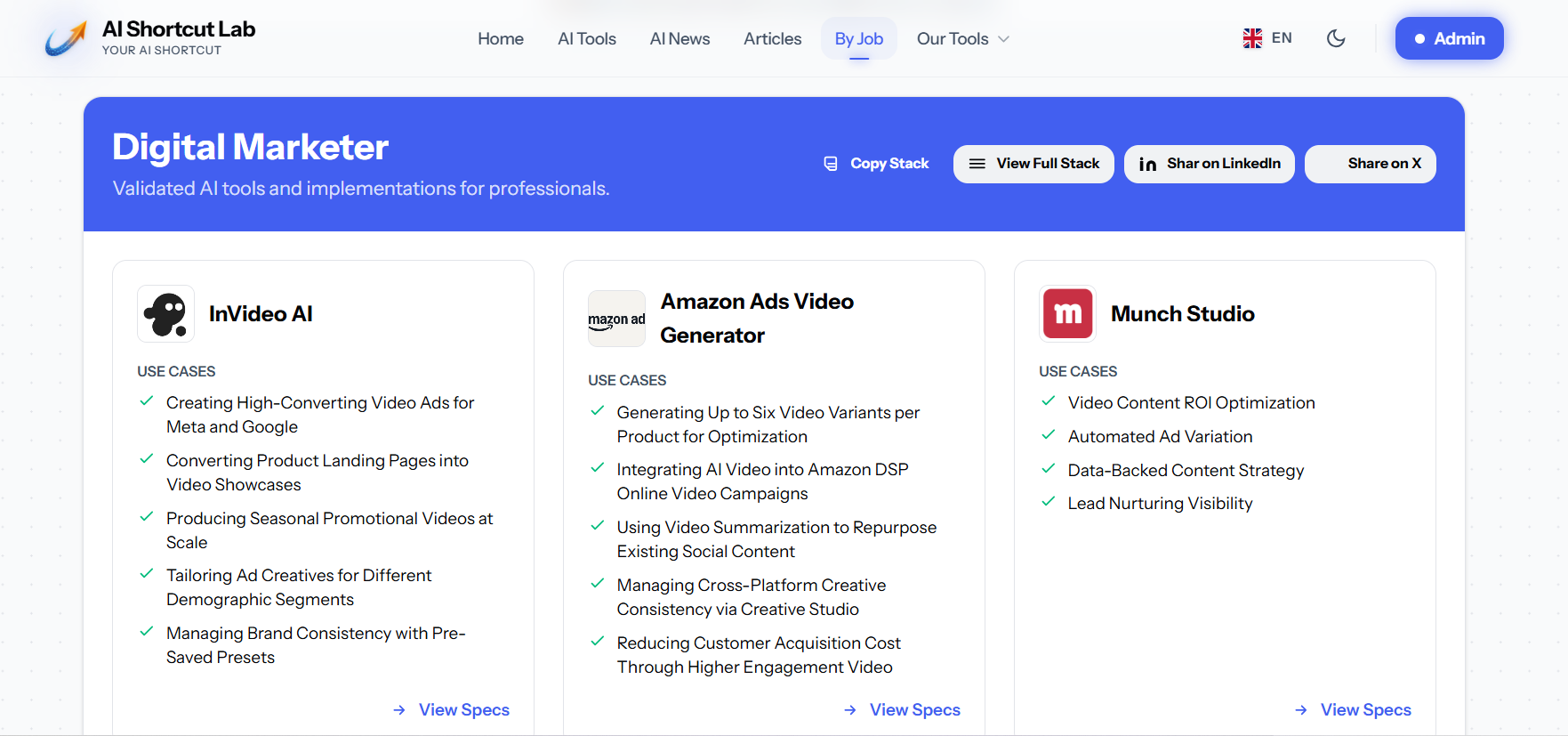Click the UK flag language icon
This screenshot has width=1568, height=736.
tap(1252, 38)
